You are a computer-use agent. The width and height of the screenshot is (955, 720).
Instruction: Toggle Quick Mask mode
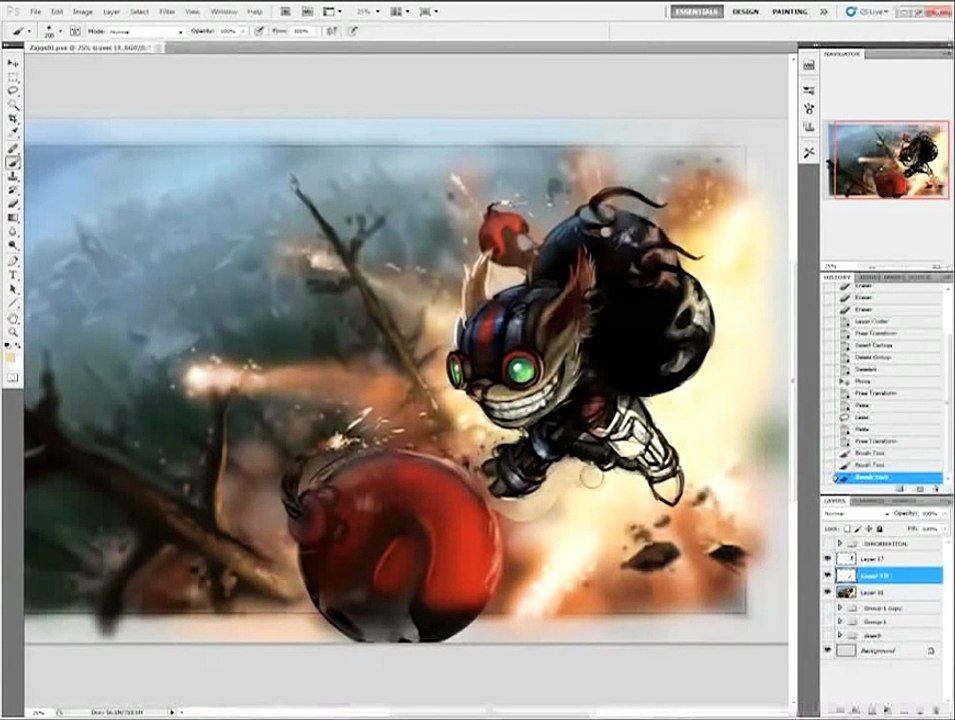(13, 378)
